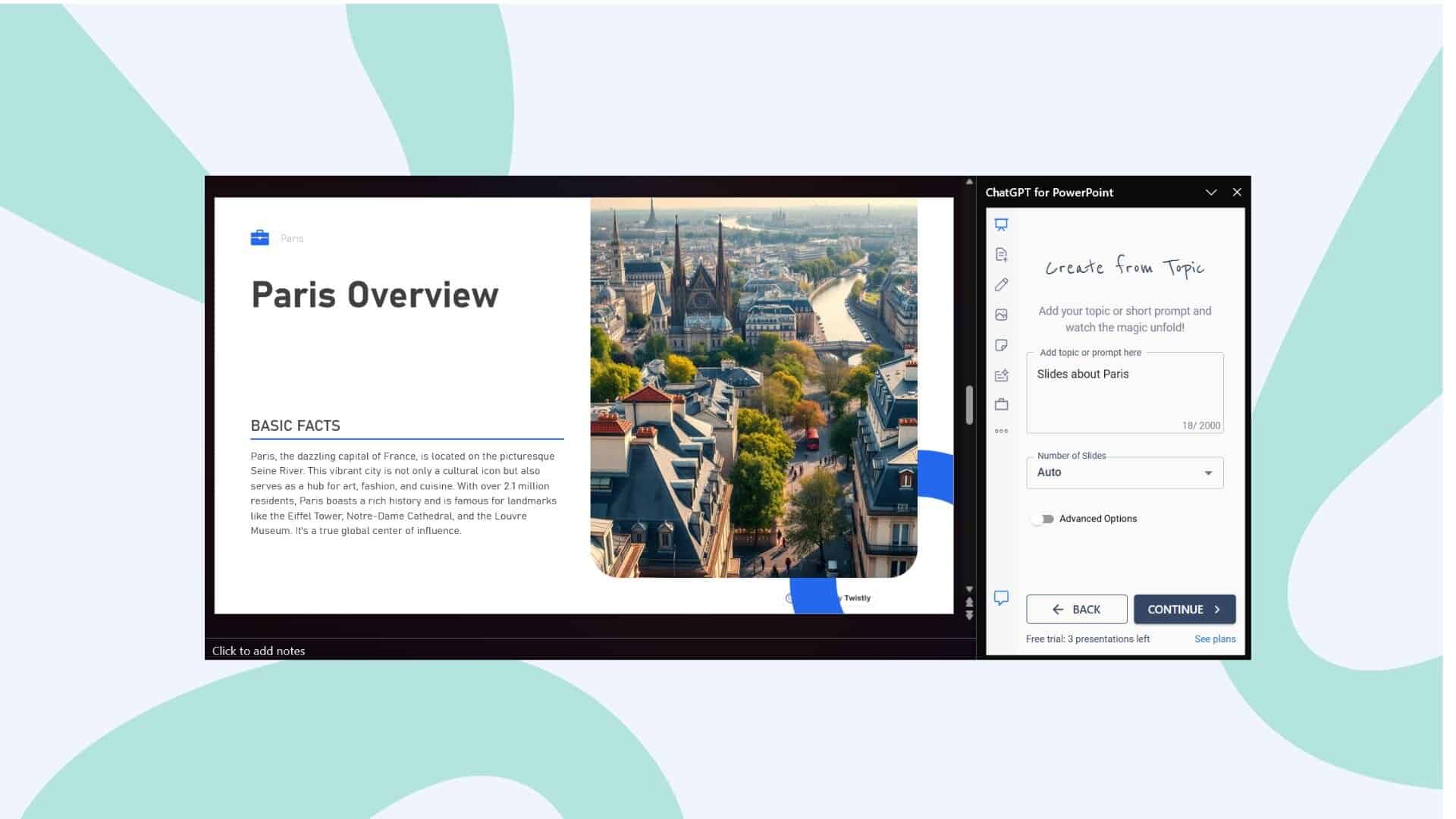Click the BACK button
Screen dimensions: 1456x819
[x=1076, y=609]
